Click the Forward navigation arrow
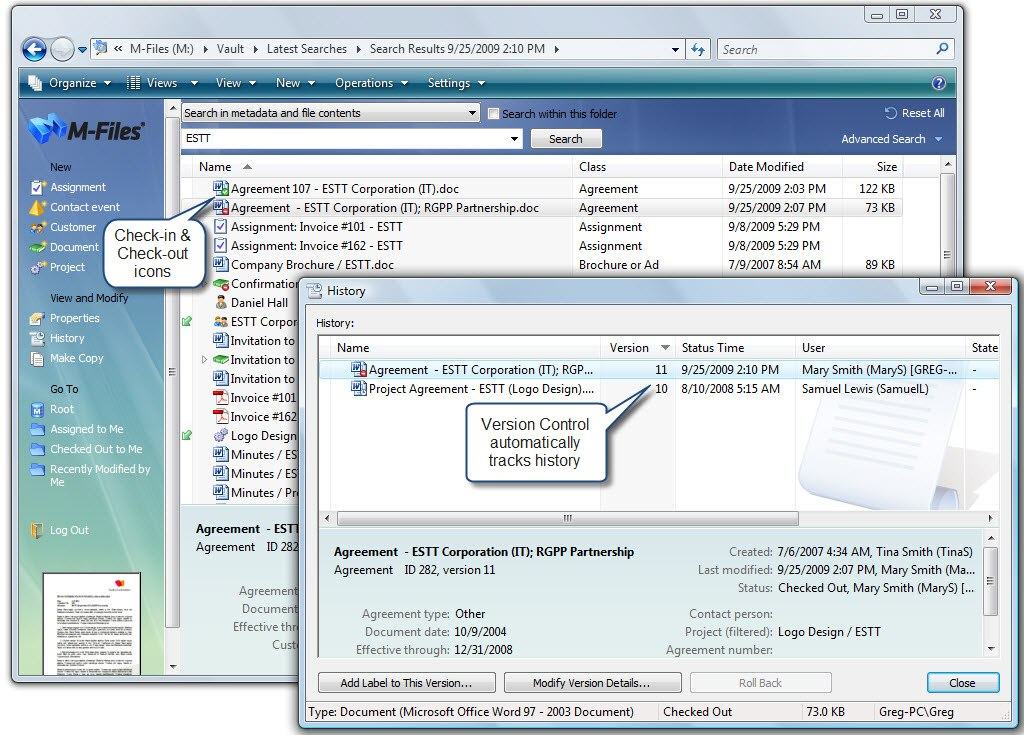 click(62, 49)
